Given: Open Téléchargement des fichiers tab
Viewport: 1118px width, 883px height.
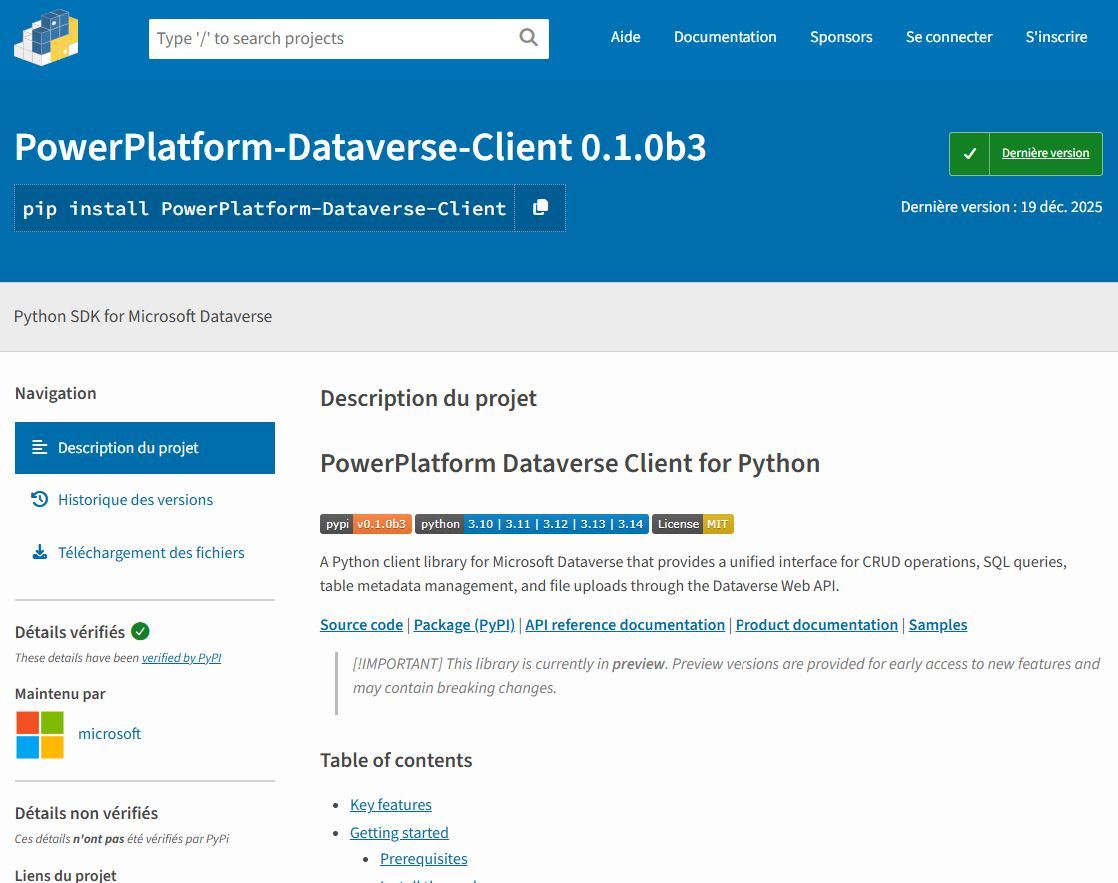Looking at the screenshot, I should (x=145, y=553).
